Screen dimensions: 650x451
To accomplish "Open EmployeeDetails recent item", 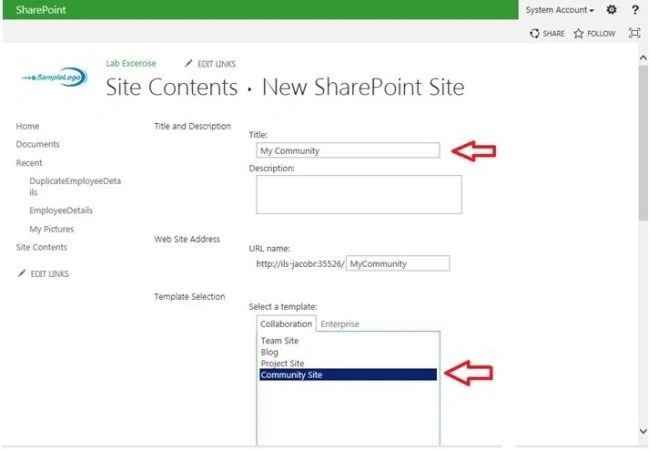I will (61, 210).
